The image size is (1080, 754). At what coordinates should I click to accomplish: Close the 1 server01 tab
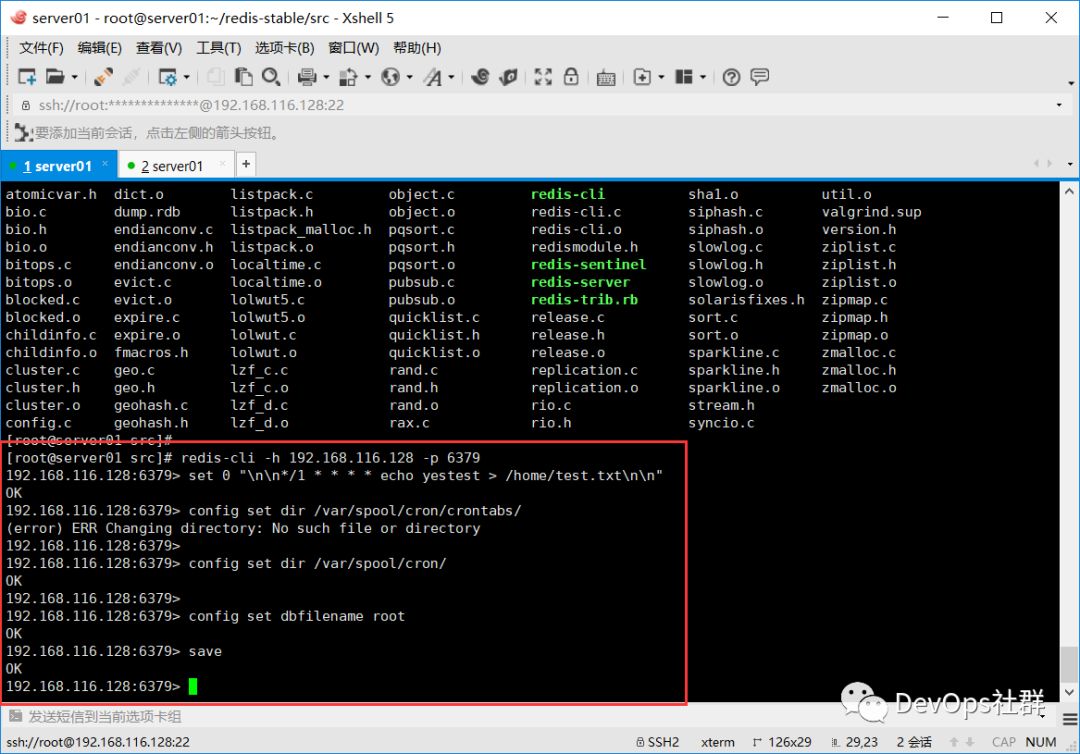click(105, 164)
